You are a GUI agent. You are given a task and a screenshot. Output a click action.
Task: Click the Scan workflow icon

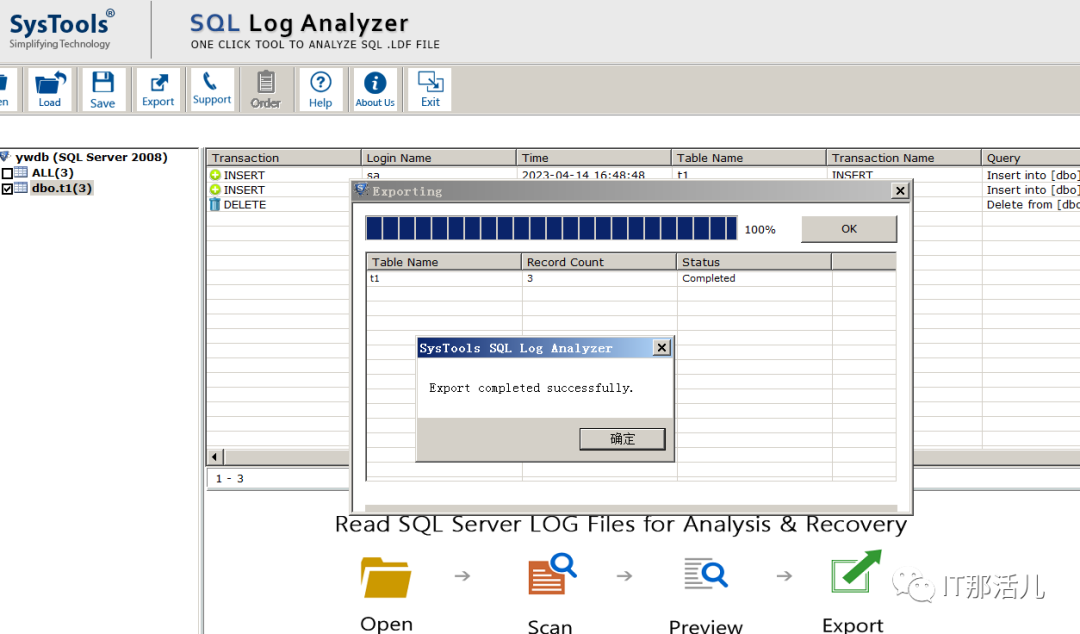[552, 573]
